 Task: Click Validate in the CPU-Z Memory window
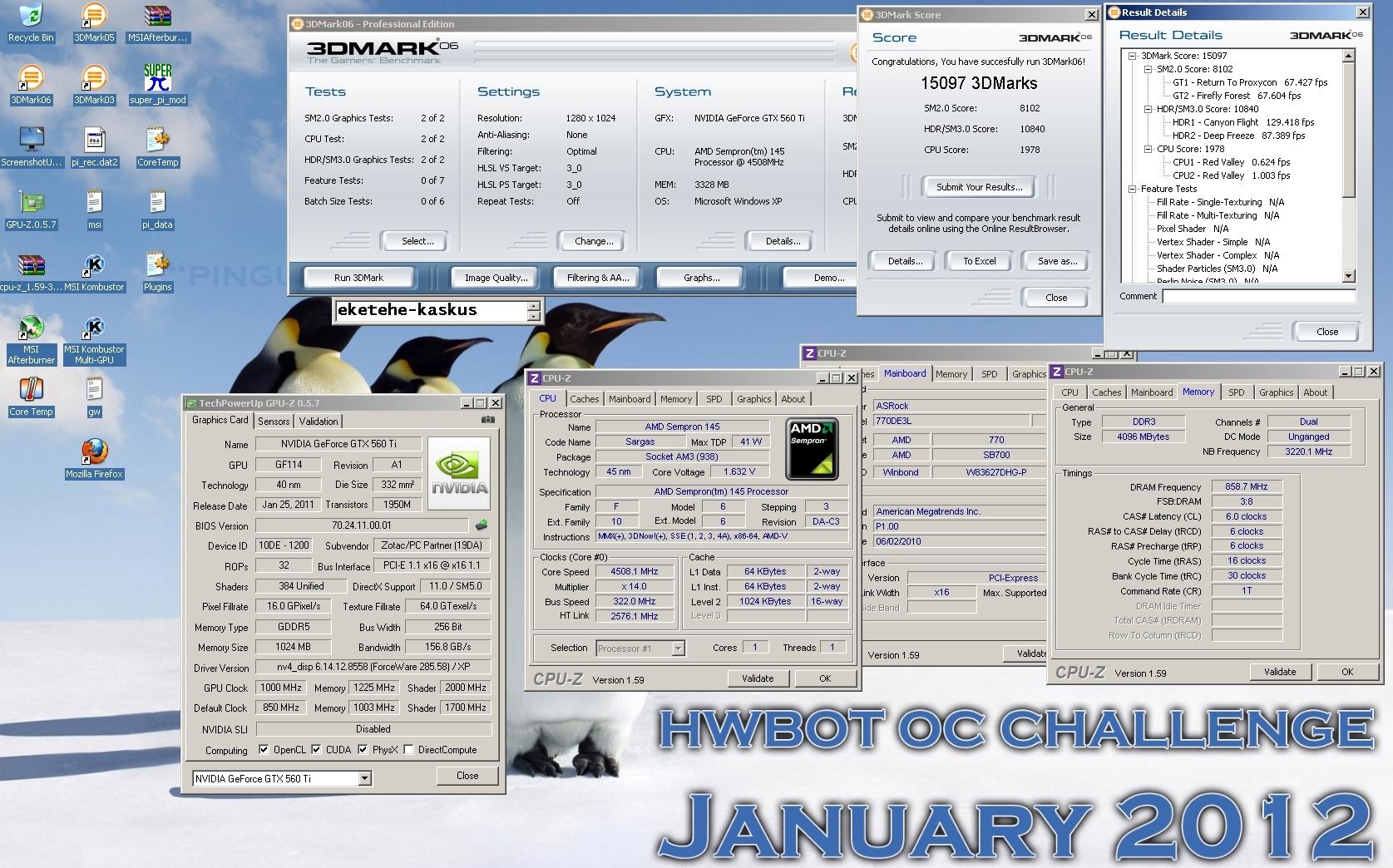click(1280, 672)
